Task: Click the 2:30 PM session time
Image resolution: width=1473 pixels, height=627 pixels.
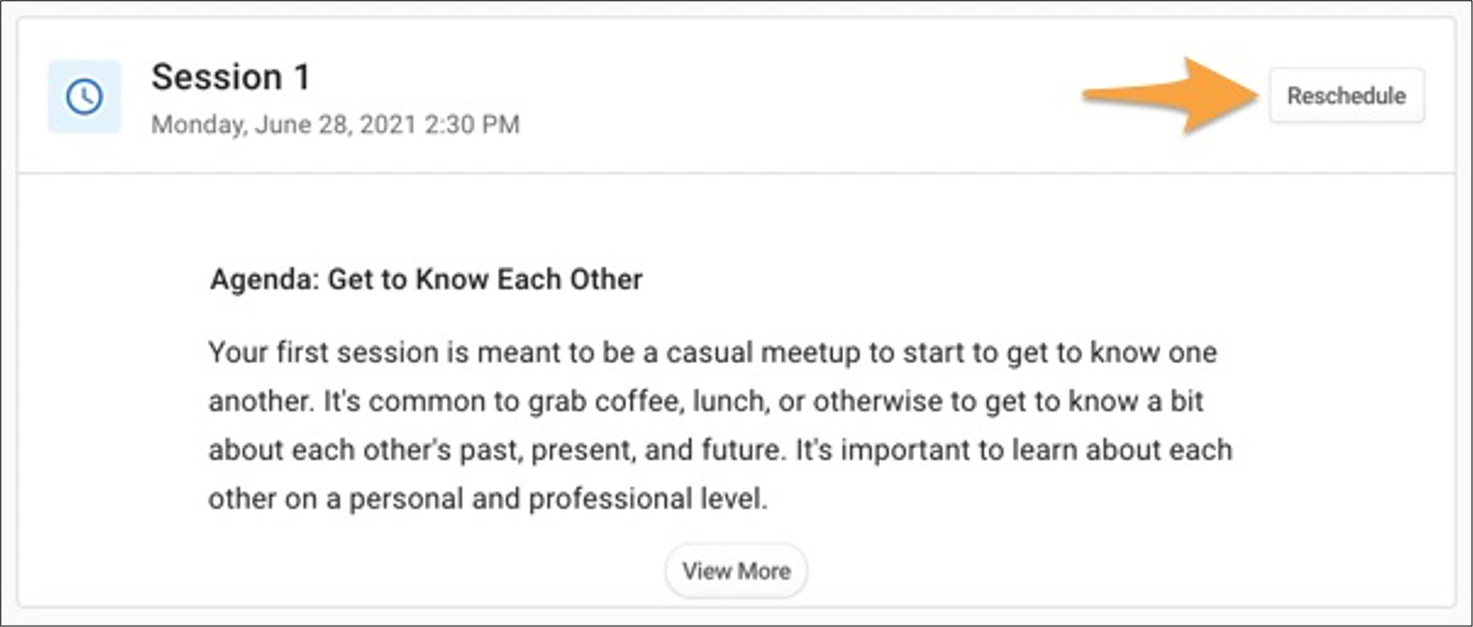Action: tap(483, 125)
